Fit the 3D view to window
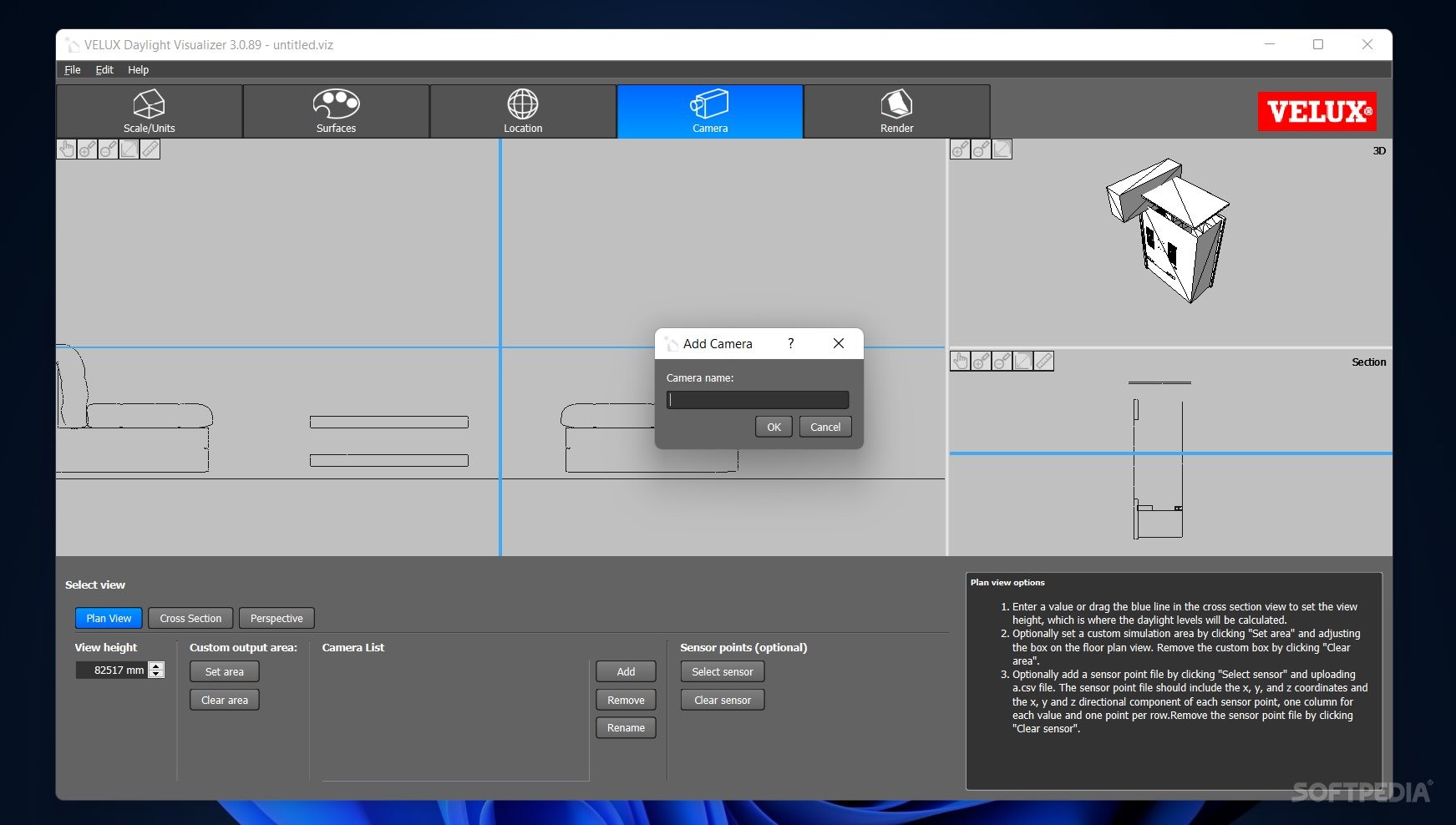Screen dimensions: 1456x825 (1002, 149)
